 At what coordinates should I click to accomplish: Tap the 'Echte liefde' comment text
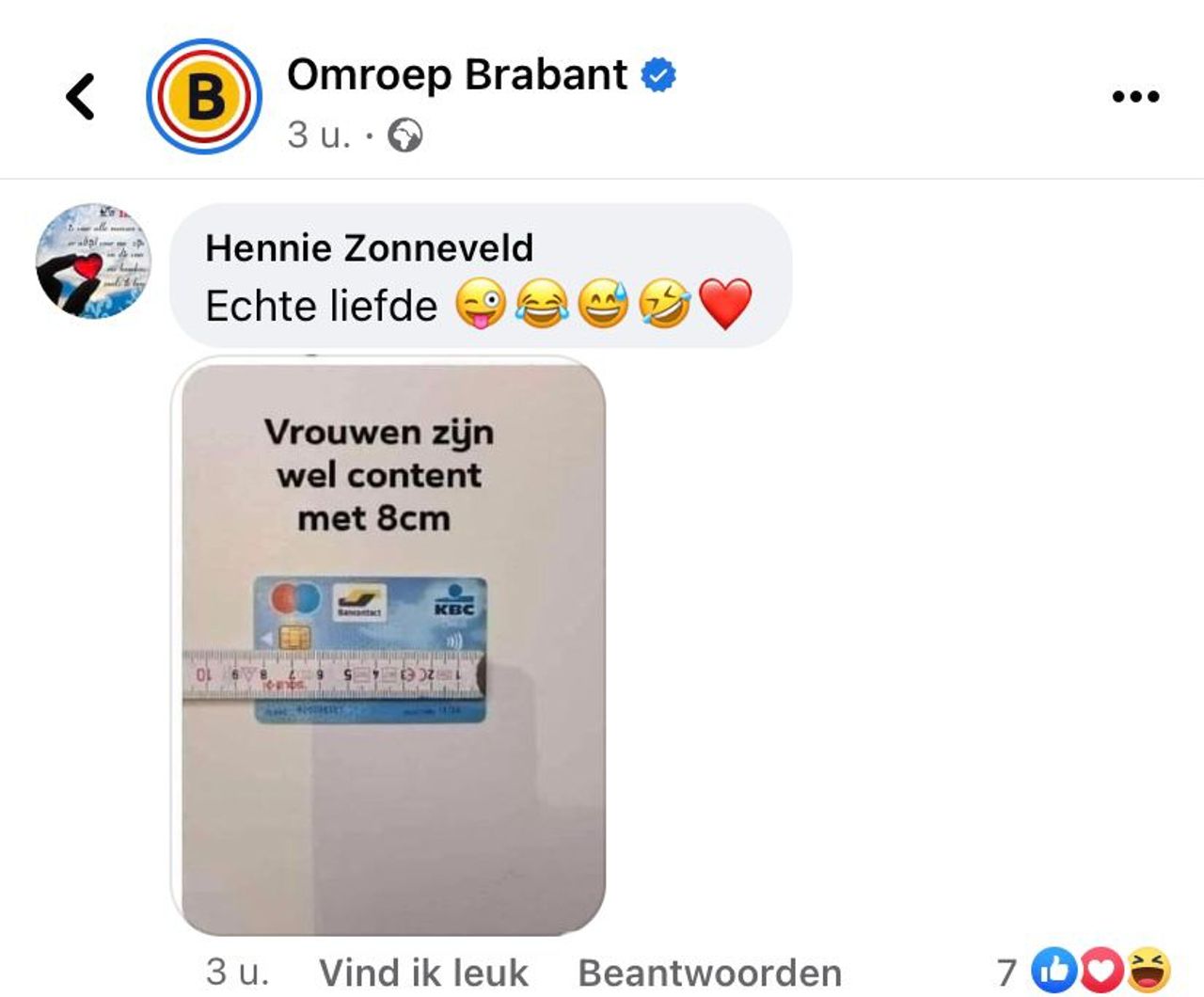[x=322, y=306]
